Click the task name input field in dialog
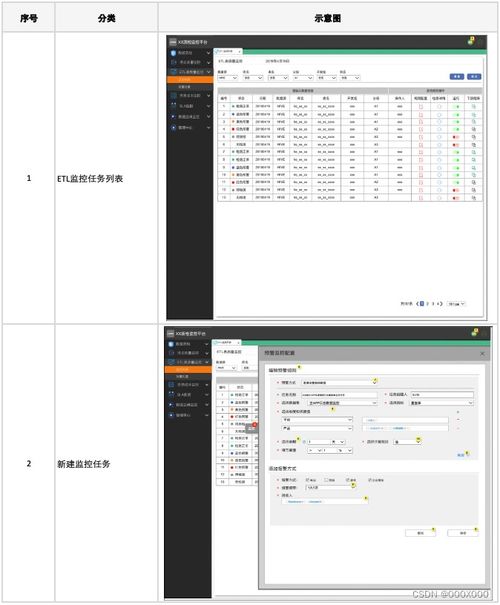This screenshot has height=605, width=500. click(339, 395)
